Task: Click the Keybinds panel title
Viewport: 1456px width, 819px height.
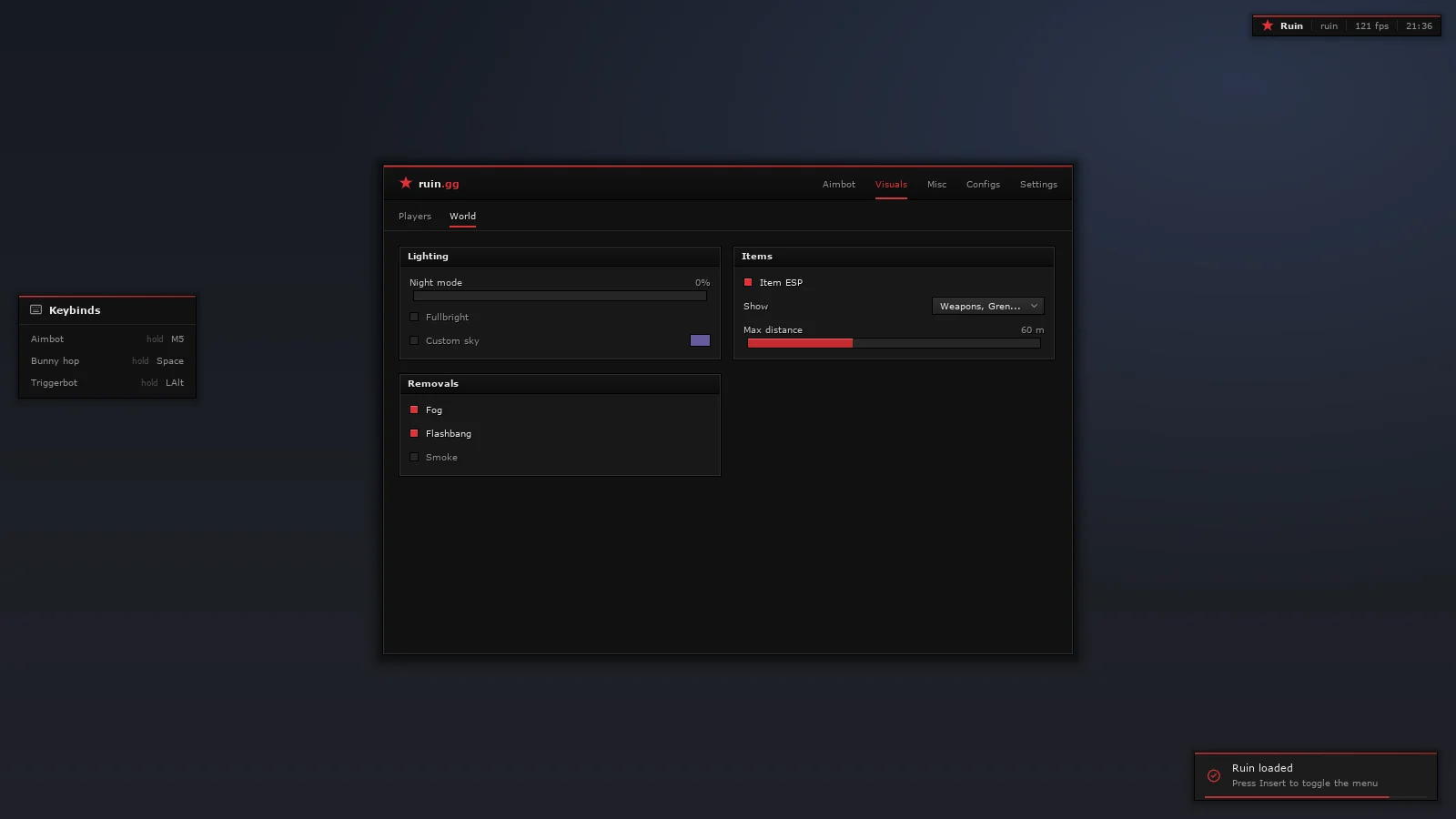Action: [75, 310]
